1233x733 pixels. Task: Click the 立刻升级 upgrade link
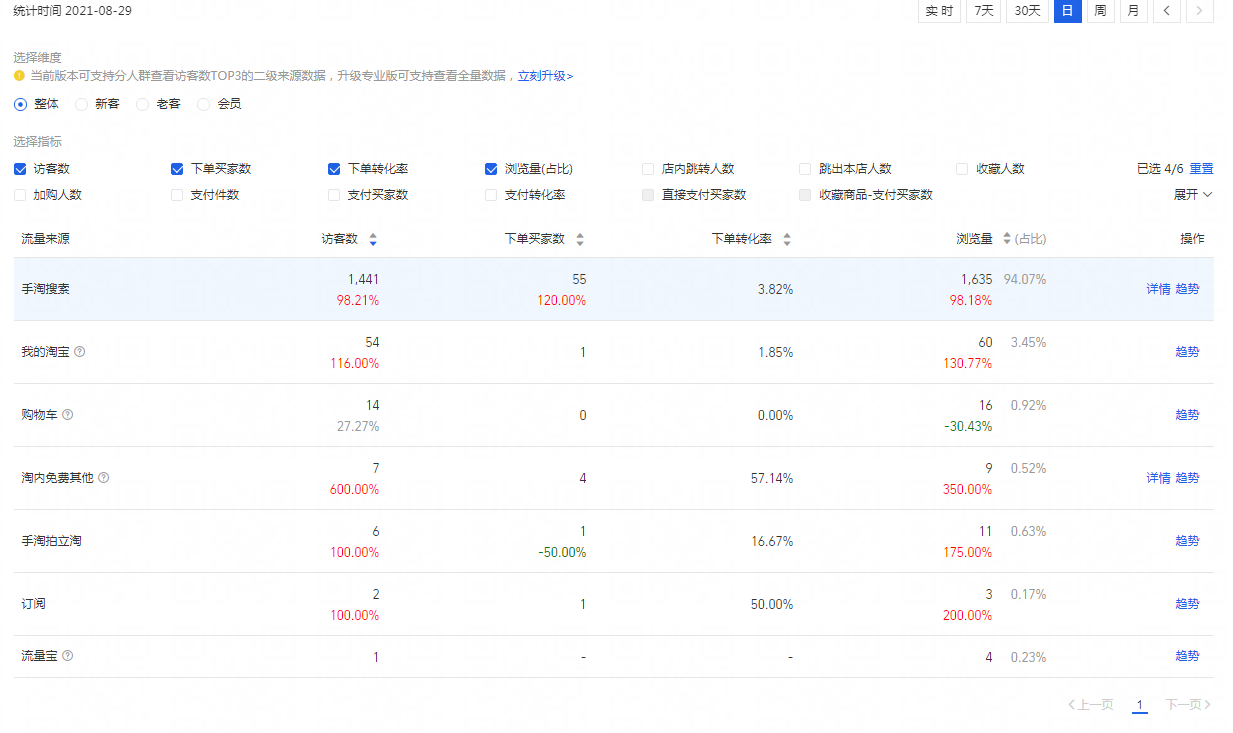point(545,76)
